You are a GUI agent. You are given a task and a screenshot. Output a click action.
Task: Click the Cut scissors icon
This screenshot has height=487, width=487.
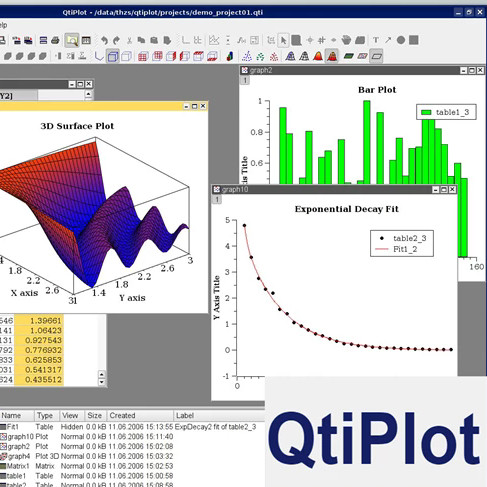[x=129, y=41]
